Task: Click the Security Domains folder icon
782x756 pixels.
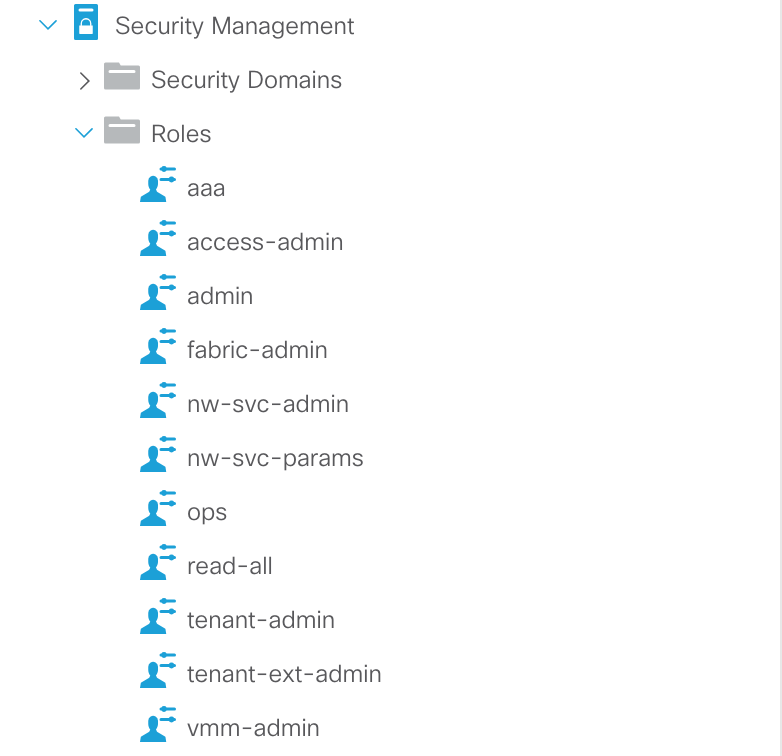Action: (x=122, y=79)
